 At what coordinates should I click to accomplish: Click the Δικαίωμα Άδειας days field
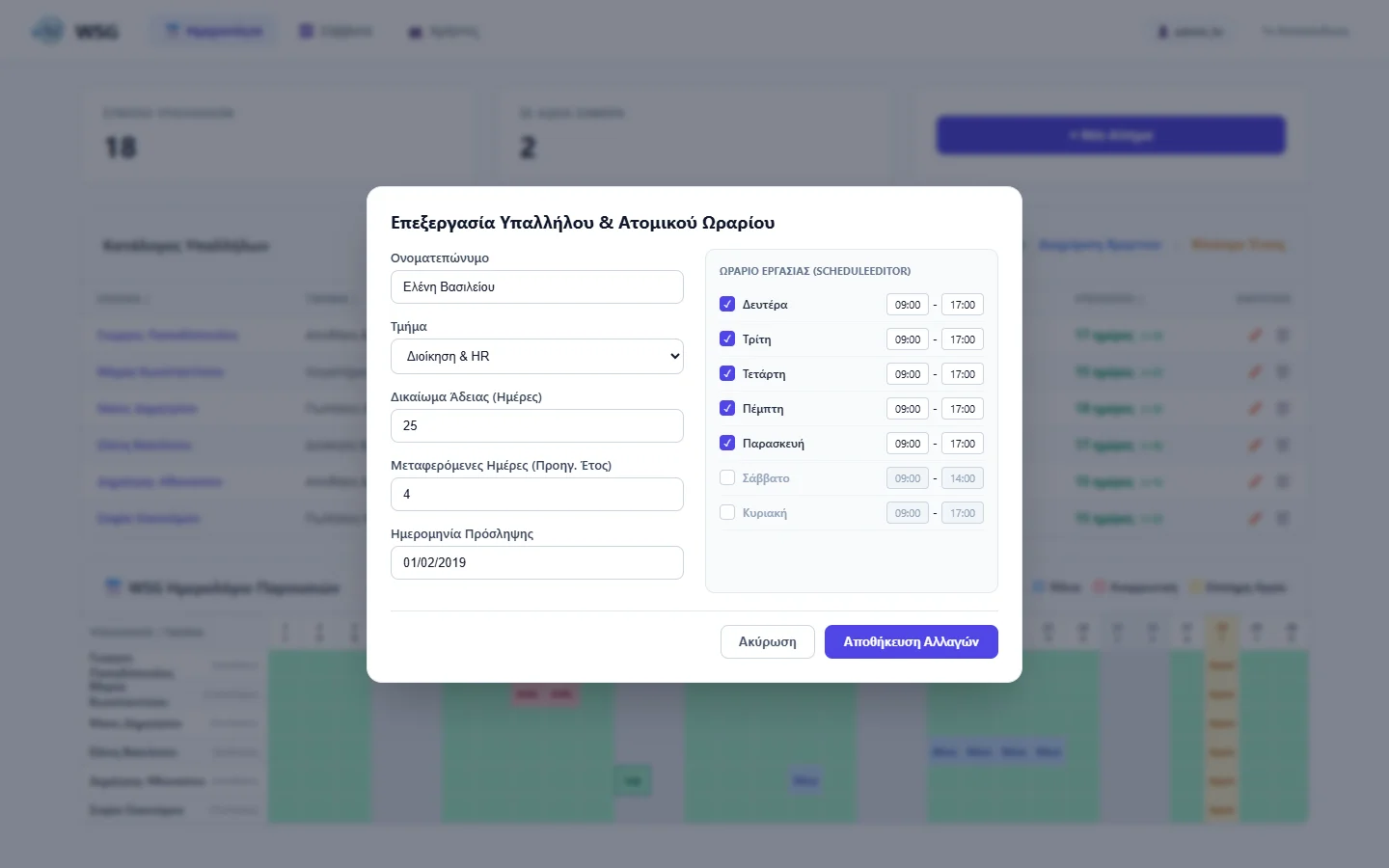537,425
